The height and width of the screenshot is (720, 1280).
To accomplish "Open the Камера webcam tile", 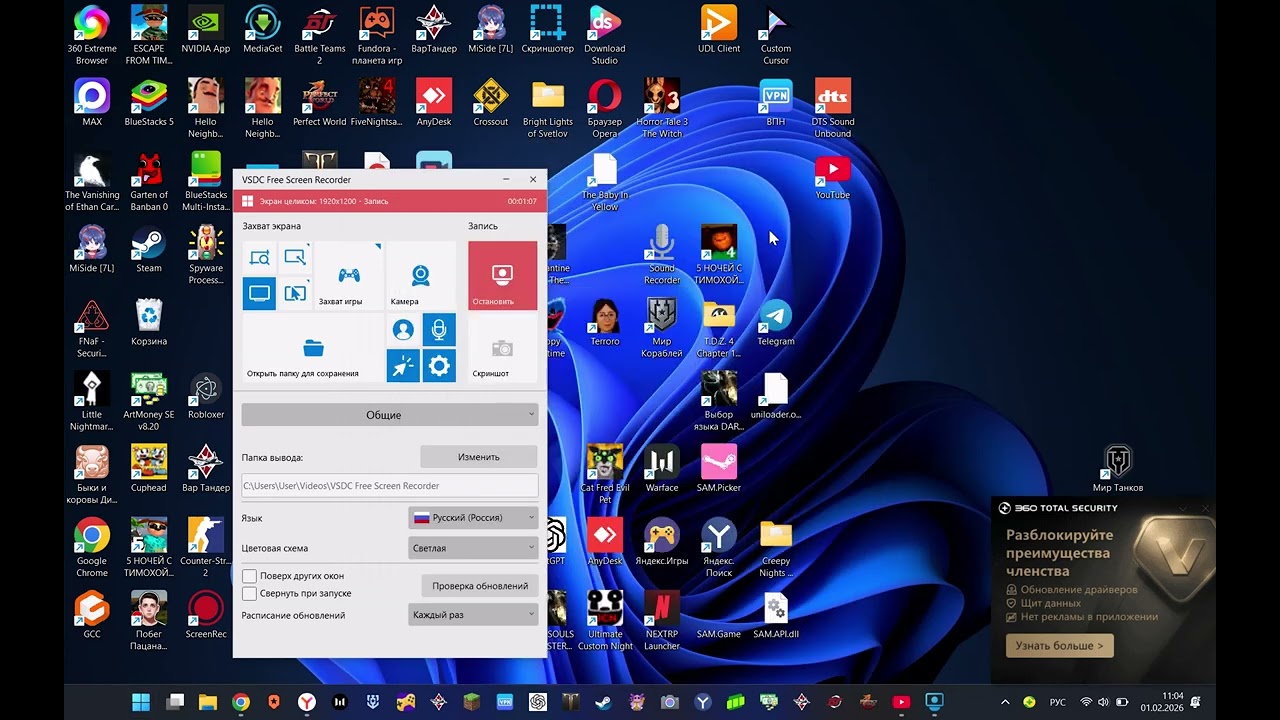I will click(x=421, y=276).
